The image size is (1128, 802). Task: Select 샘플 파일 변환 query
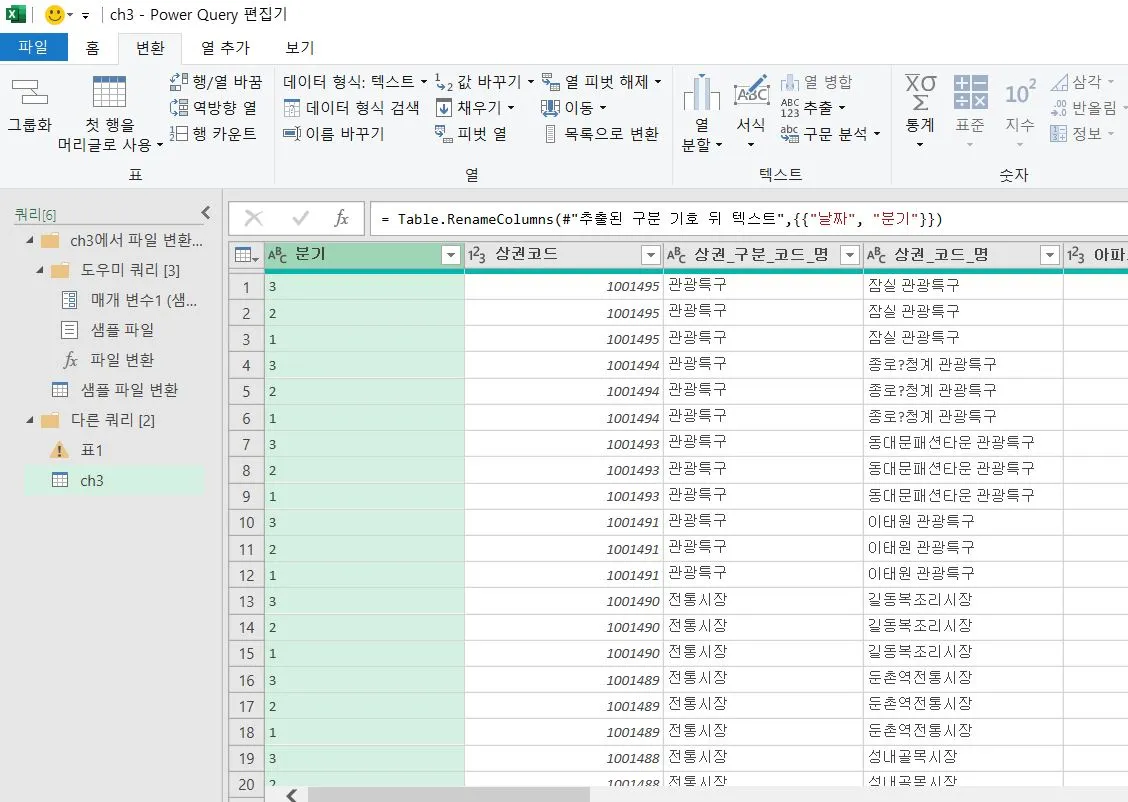(x=115, y=390)
